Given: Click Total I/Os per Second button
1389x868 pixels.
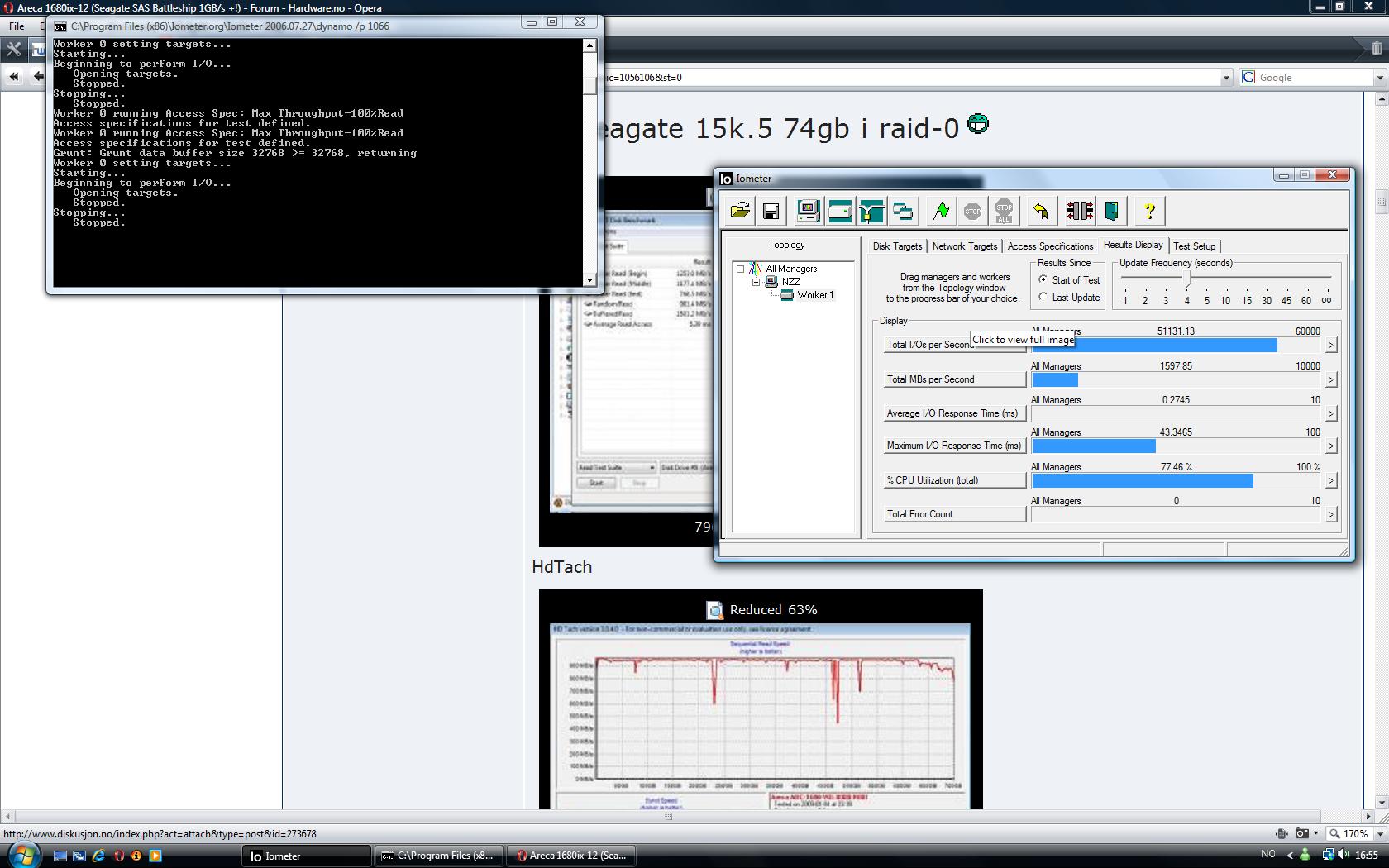Looking at the screenshot, I should (x=954, y=346).
